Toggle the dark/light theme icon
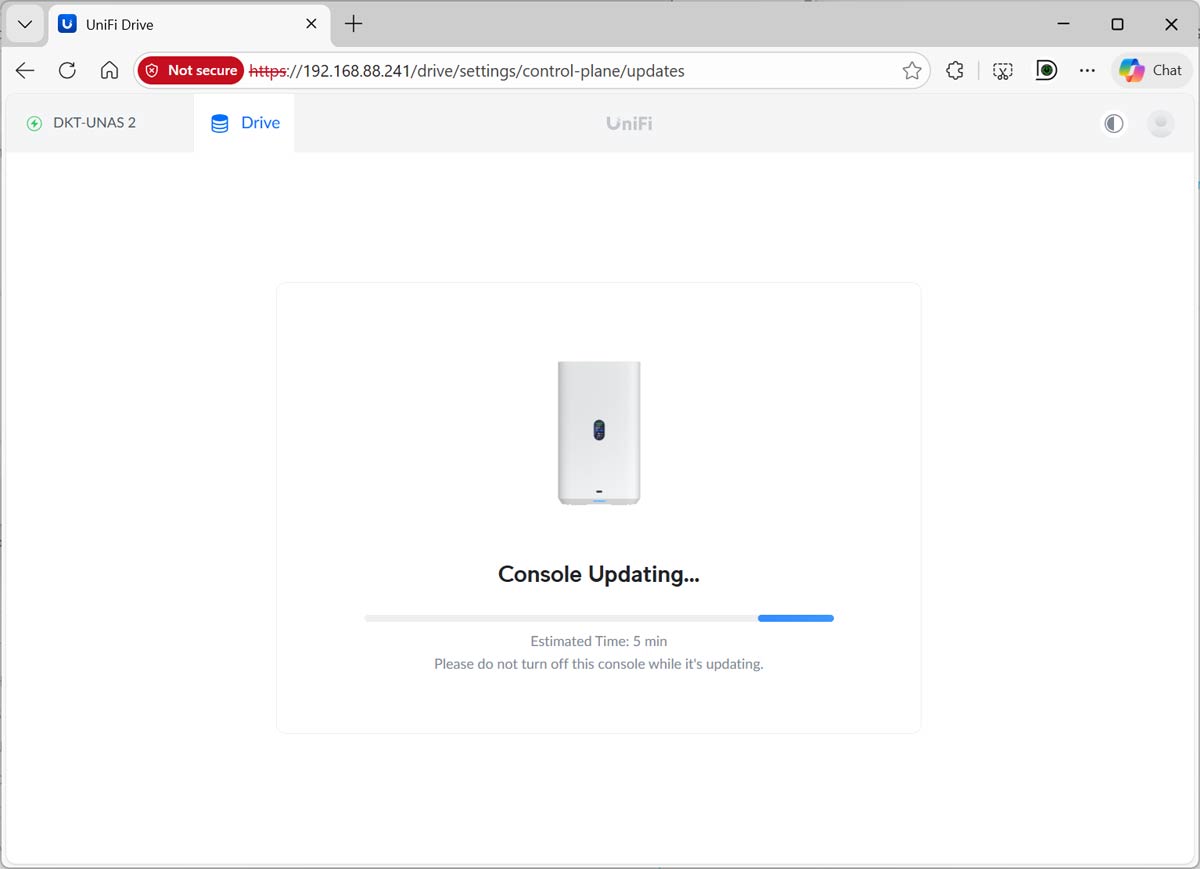 [1114, 123]
